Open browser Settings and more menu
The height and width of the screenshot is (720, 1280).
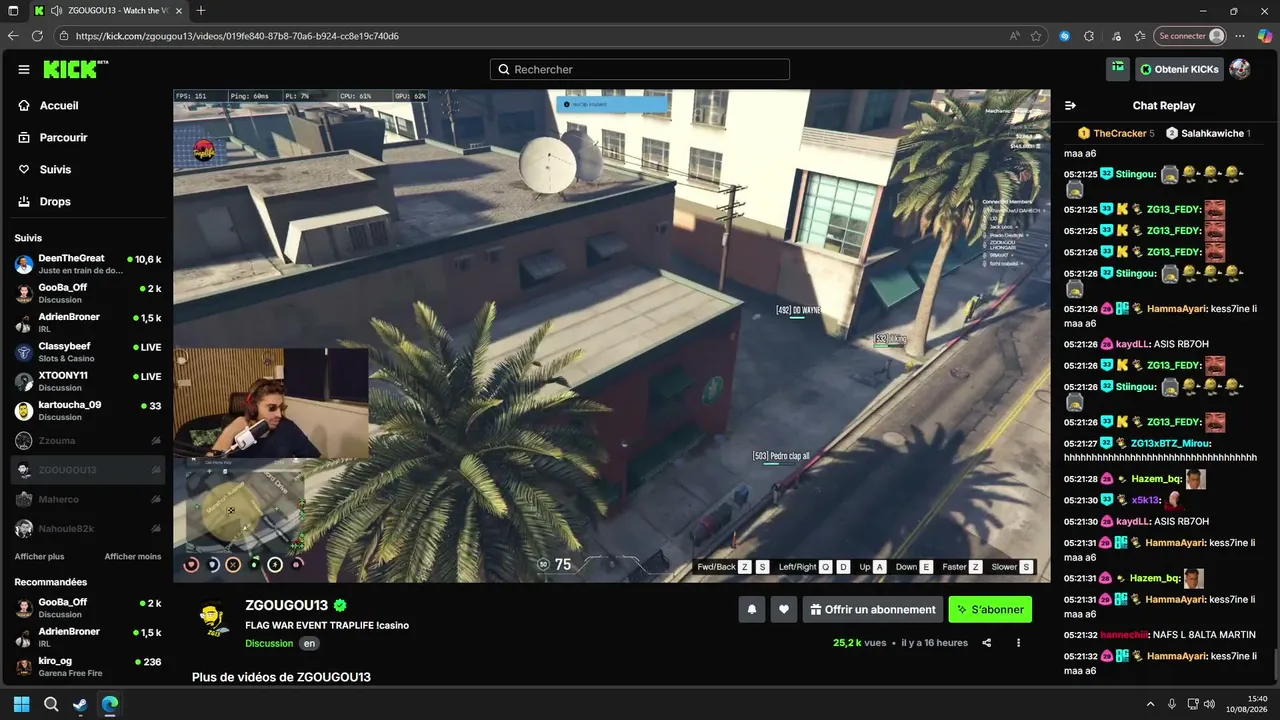[x=1240, y=36]
